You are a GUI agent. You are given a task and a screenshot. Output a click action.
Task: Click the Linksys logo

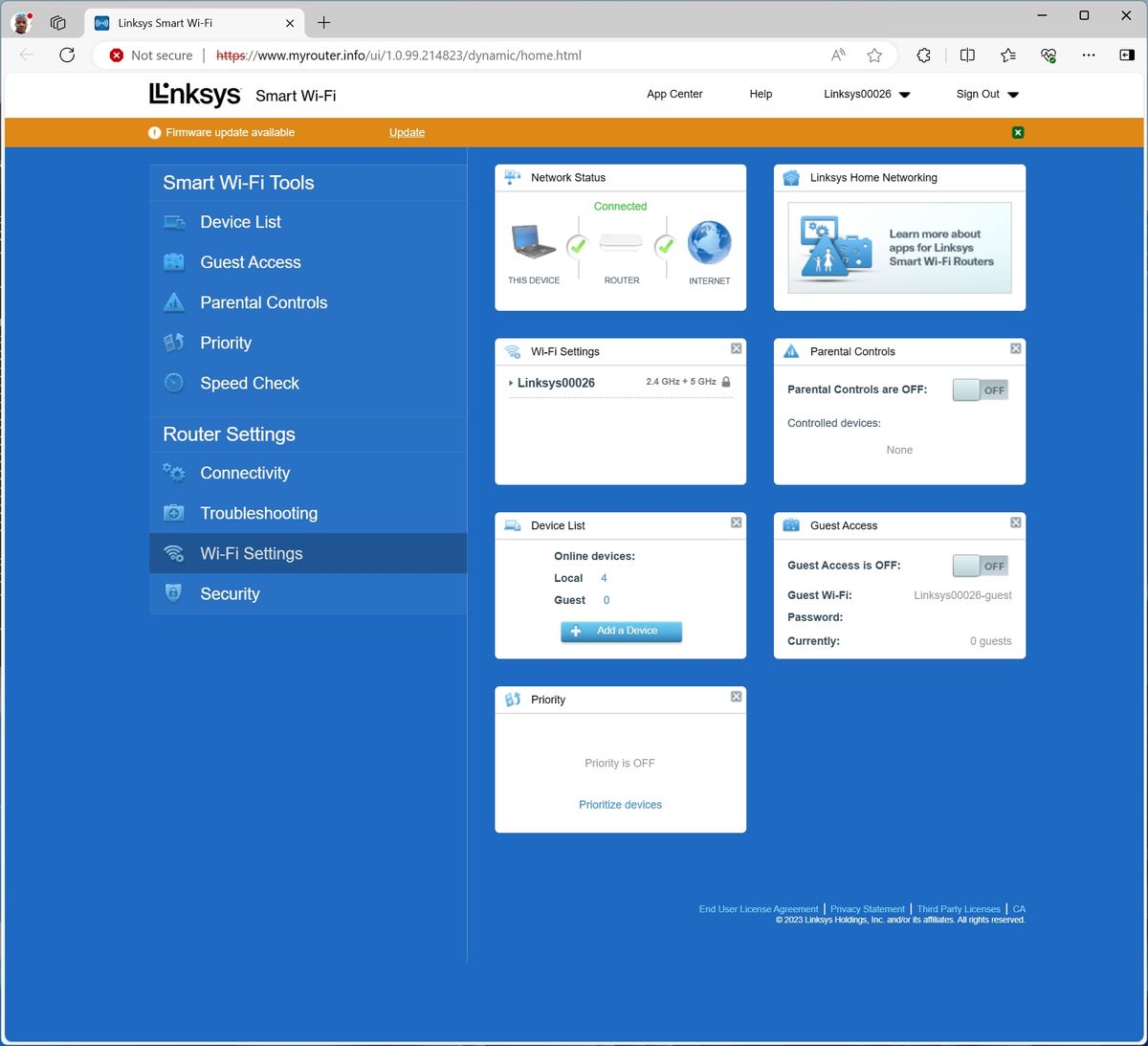[195, 94]
